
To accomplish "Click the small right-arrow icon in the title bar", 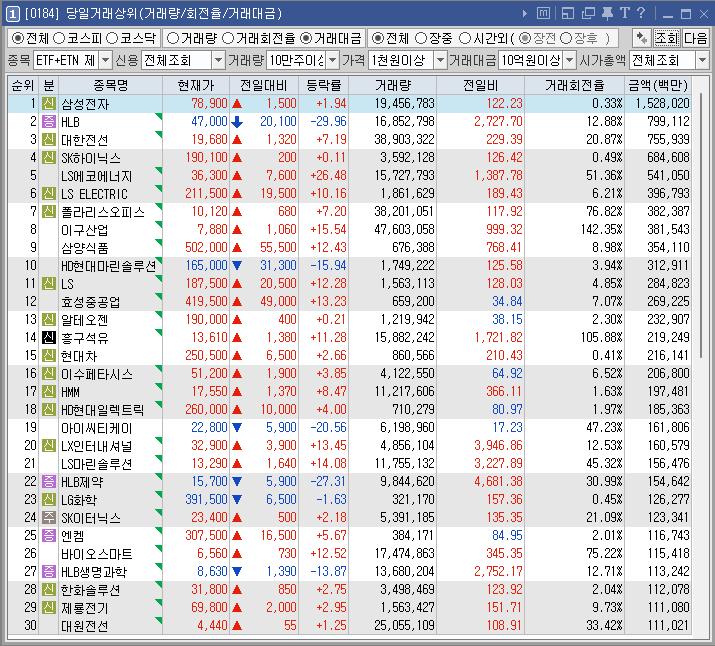I will (x=525, y=14).
